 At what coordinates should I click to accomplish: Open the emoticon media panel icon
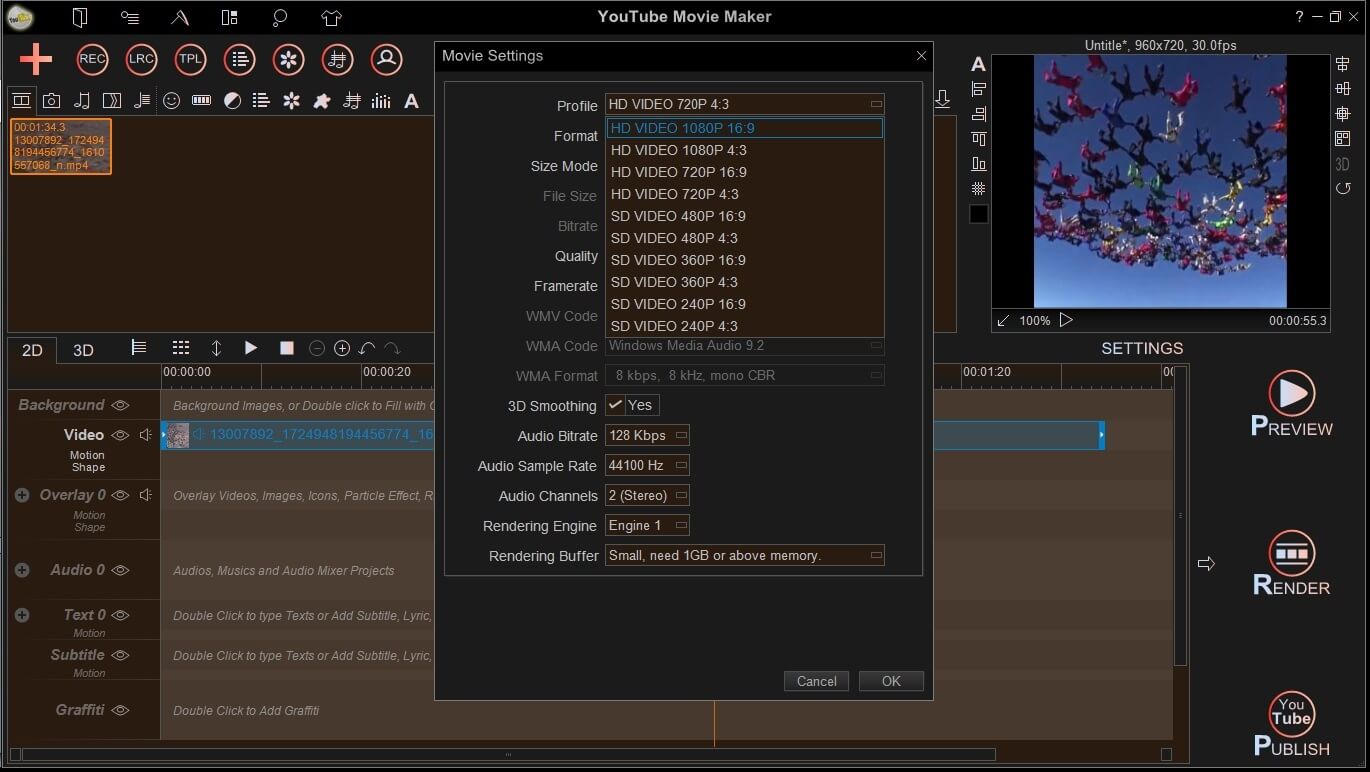tap(171, 100)
